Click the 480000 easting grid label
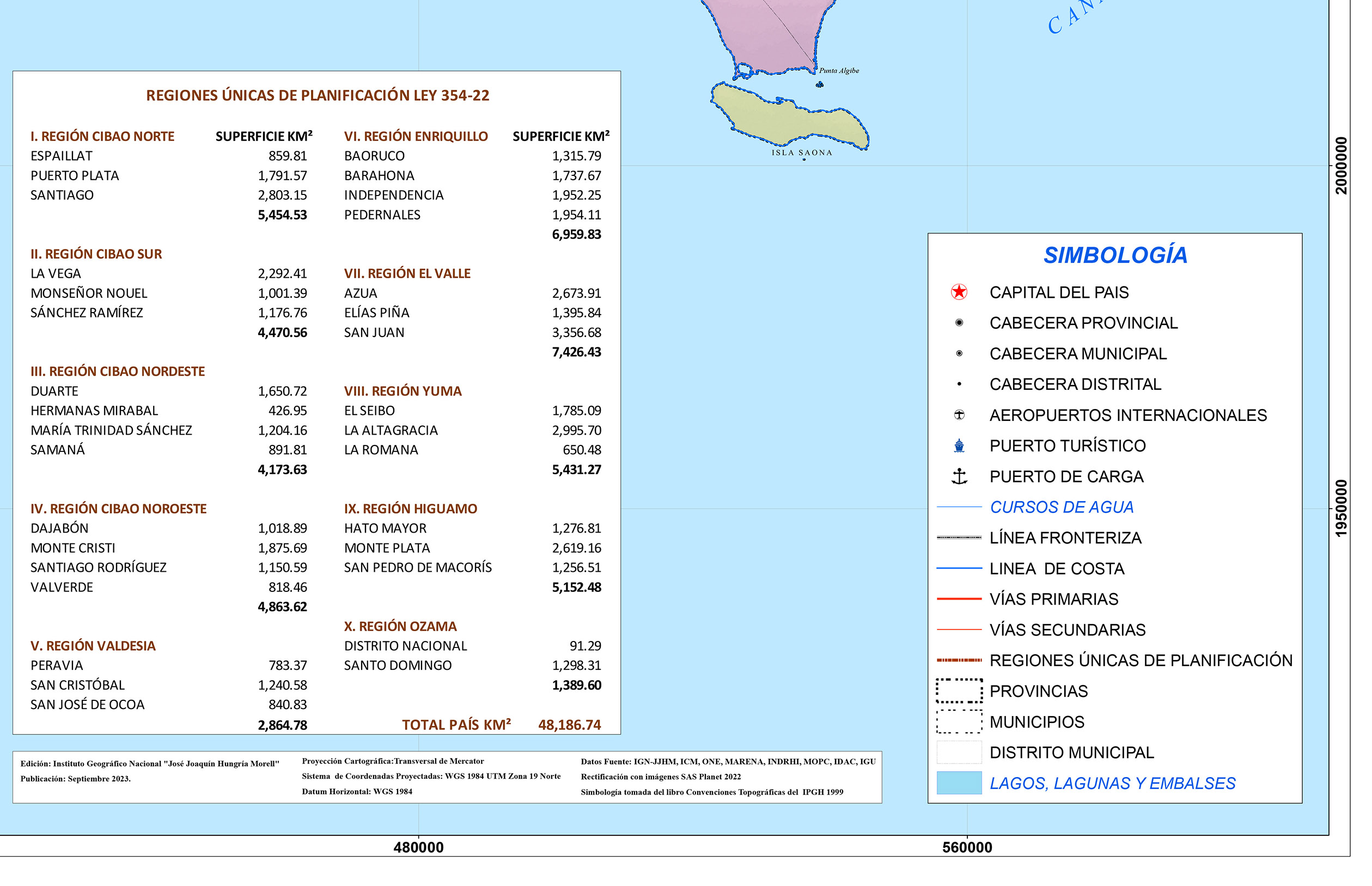This screenshot has height=886, width=1372. [x=419, y=847]
